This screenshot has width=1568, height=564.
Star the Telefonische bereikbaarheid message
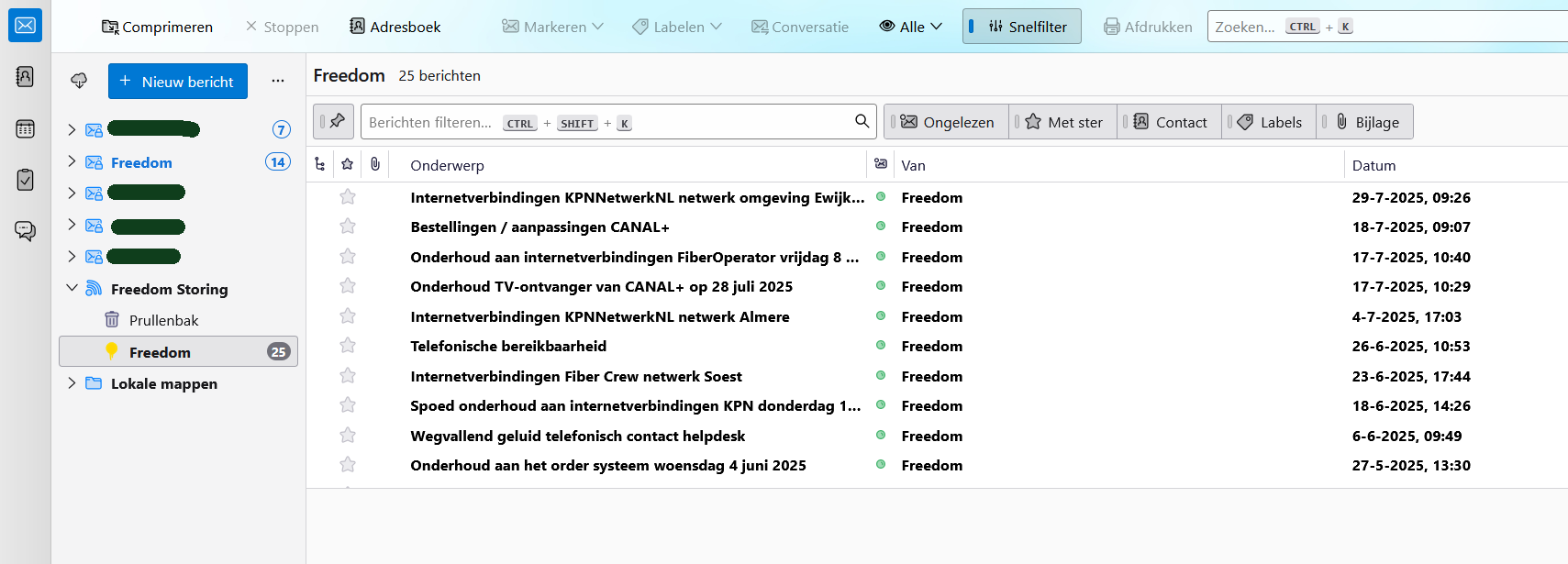(348, 346)
